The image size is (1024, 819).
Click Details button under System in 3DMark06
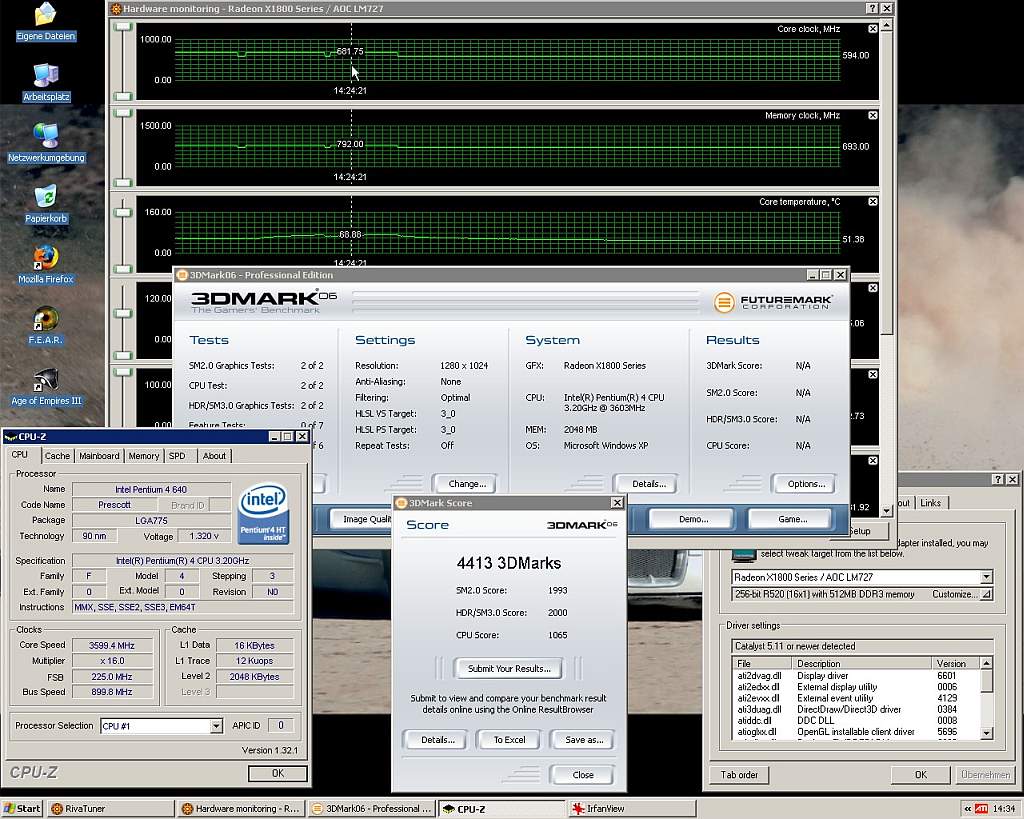point(648,484)
